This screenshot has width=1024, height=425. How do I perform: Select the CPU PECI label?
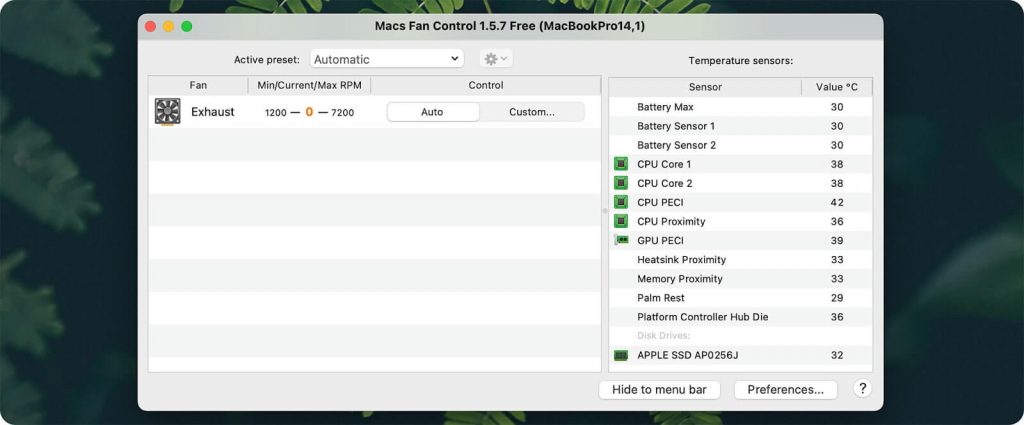point(660,202)
